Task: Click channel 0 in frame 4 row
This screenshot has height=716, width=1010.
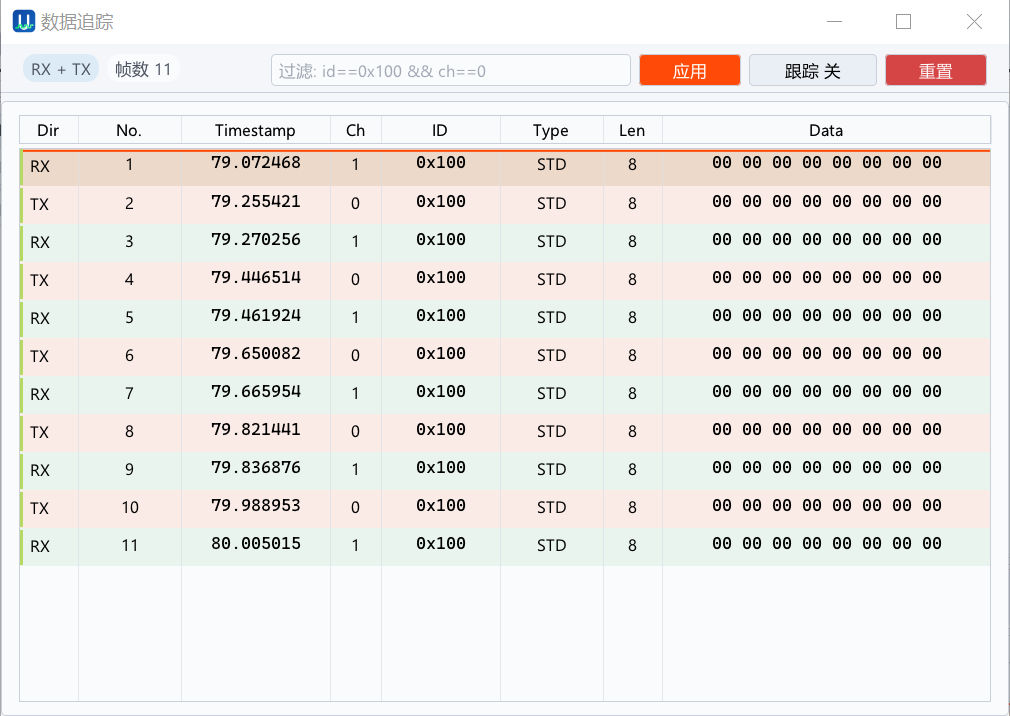Action: pos(356,279)
